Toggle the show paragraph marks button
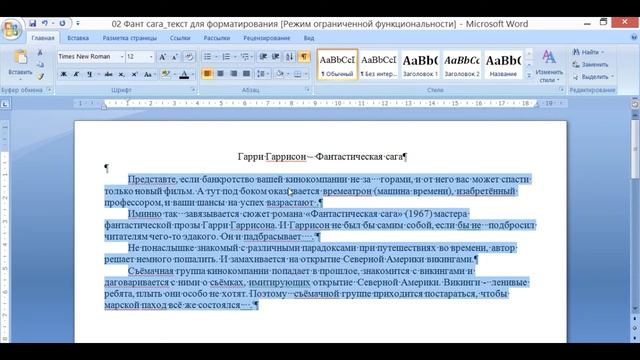 pos(304,57)
